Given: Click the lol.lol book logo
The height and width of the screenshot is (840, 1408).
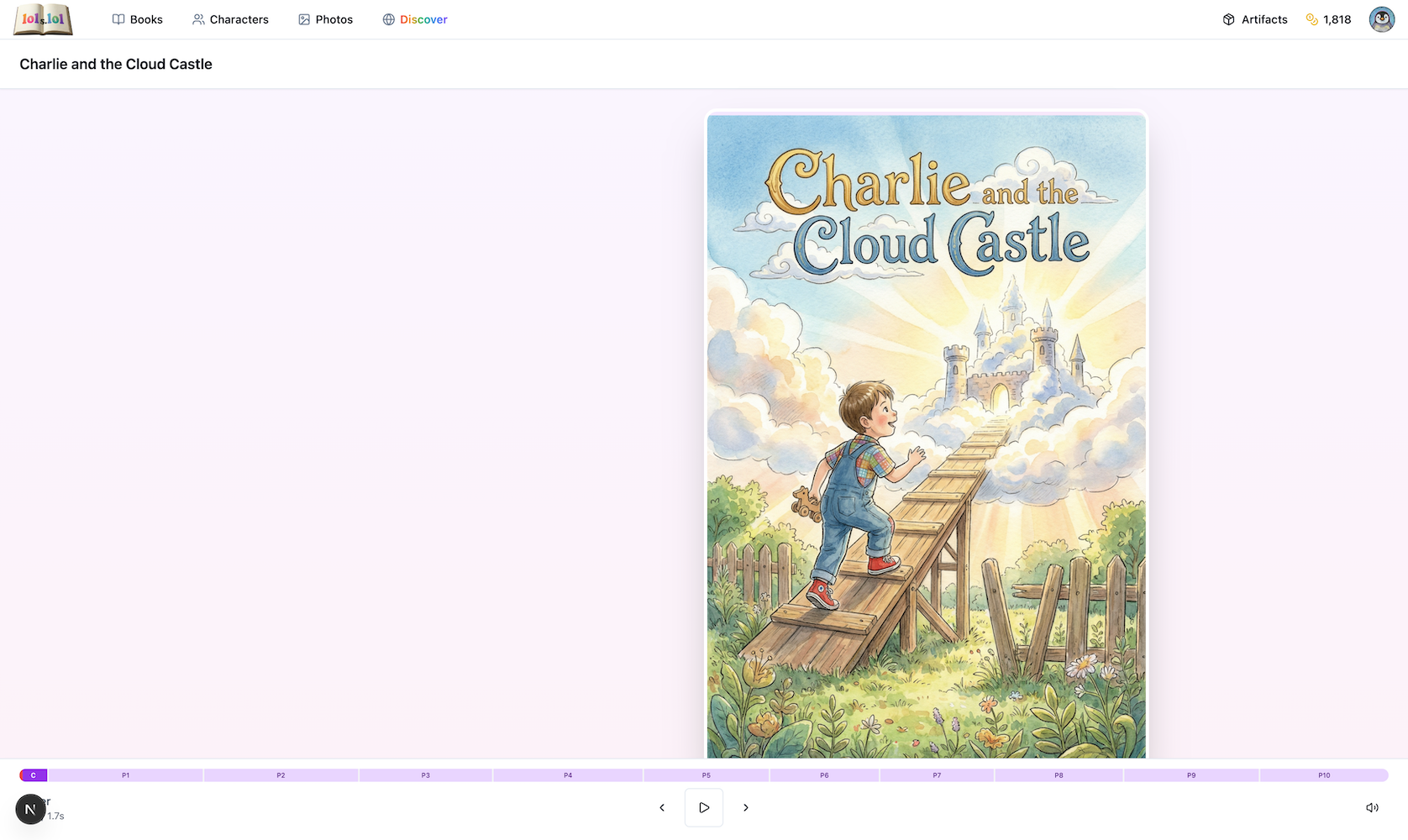Looking at the screenshot, I should click(x=43, y=19).
